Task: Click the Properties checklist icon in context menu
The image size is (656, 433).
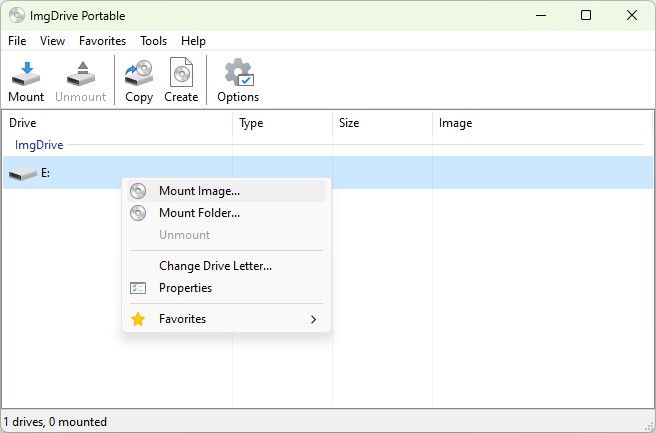Action: (138, 288)
